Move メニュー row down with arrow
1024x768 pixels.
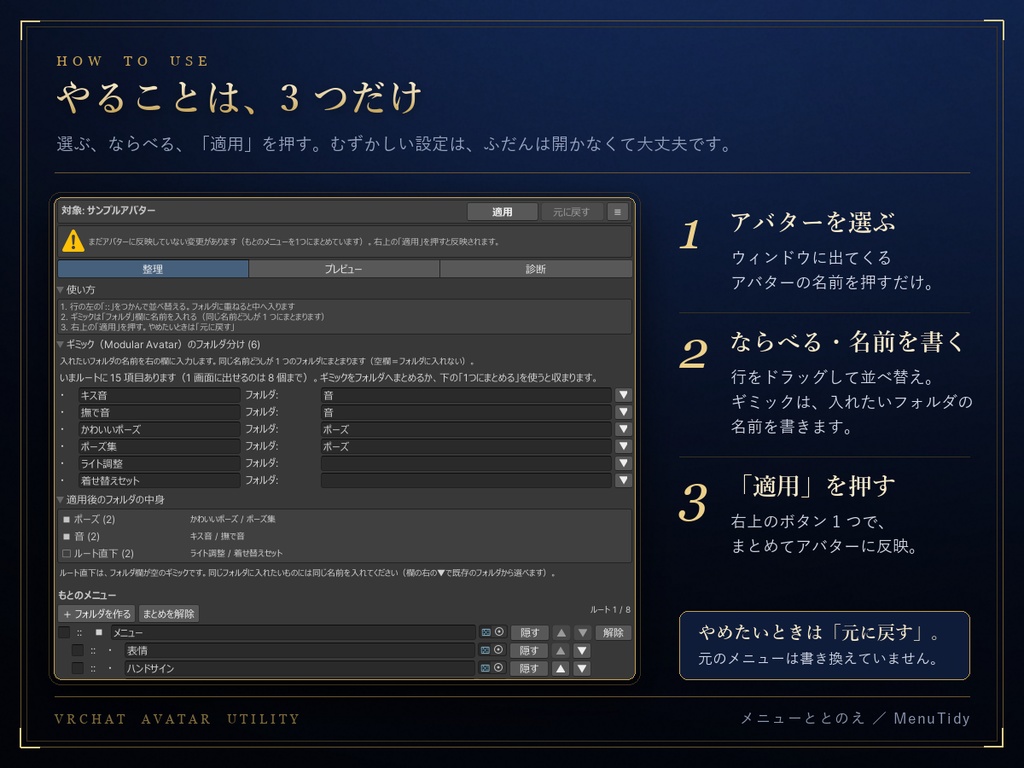[583, 633]
